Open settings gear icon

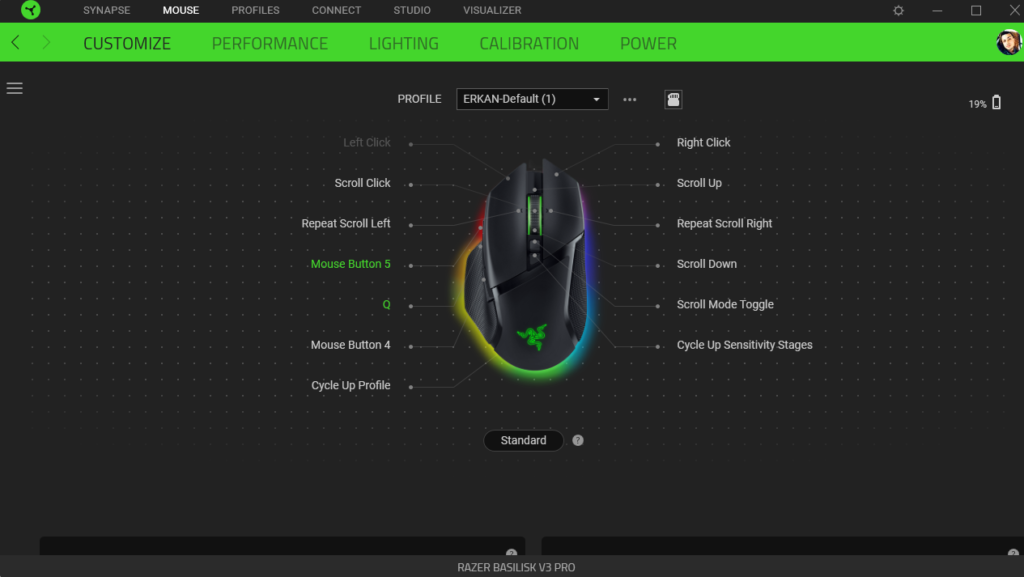[899, 10]
